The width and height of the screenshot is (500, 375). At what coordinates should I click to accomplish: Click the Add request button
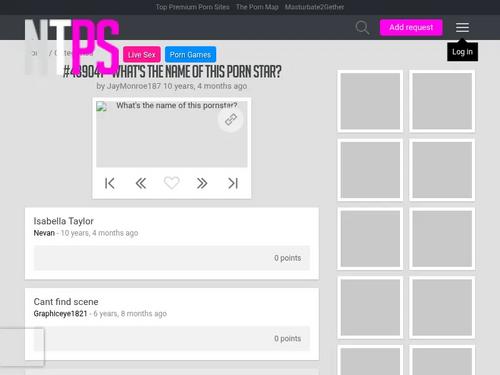(x=411, y=27)
